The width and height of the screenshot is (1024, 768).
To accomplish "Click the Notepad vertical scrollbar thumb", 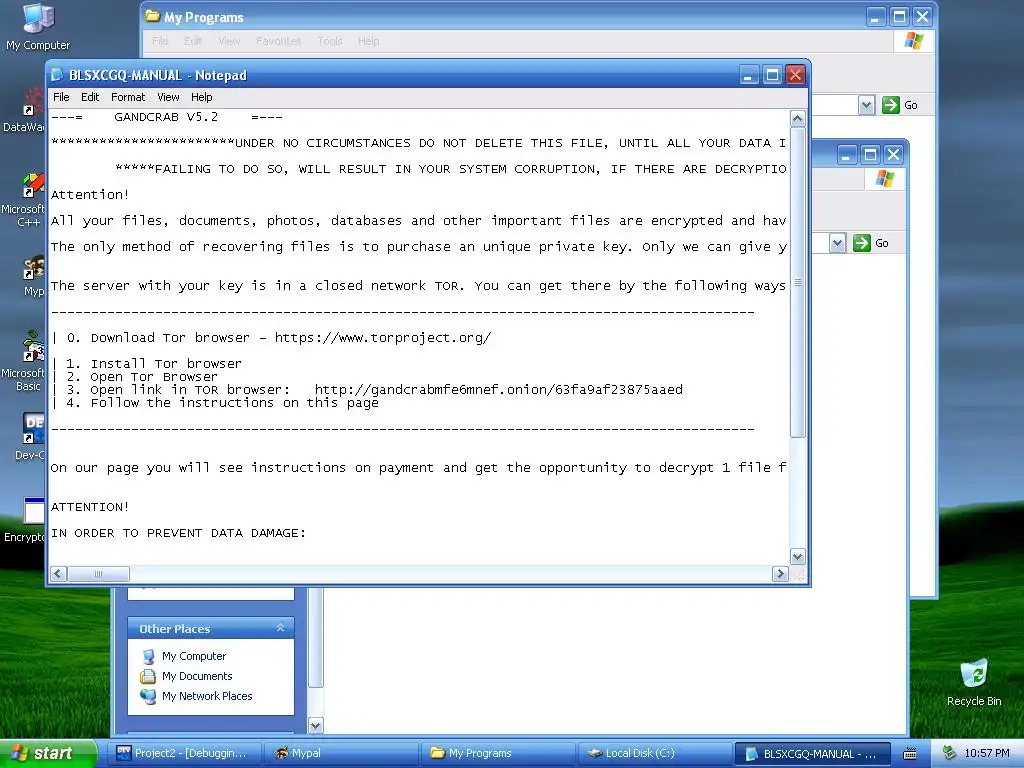I will coord(797,282).
